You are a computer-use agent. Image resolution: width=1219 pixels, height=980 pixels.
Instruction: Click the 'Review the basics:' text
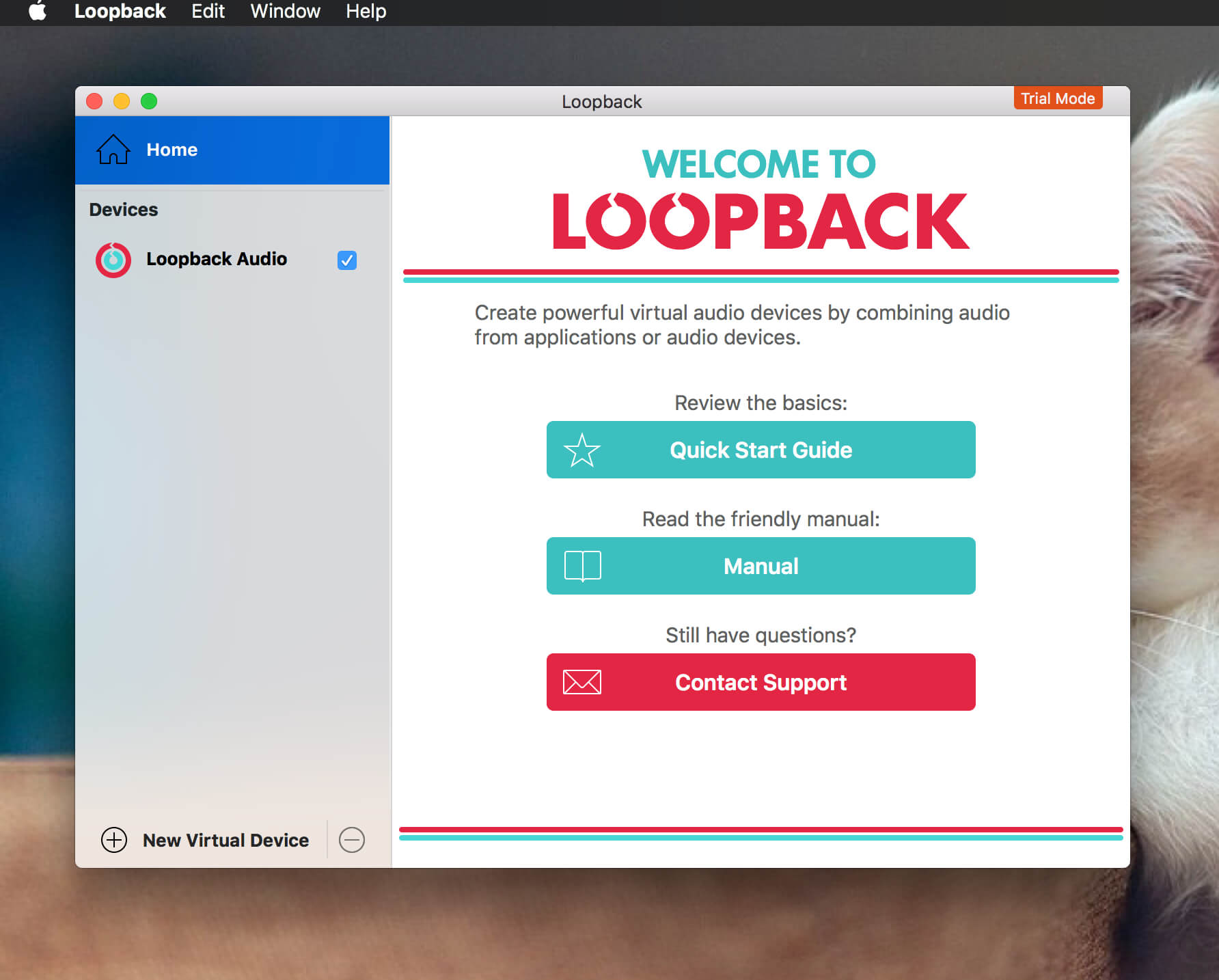pos(761,403)
